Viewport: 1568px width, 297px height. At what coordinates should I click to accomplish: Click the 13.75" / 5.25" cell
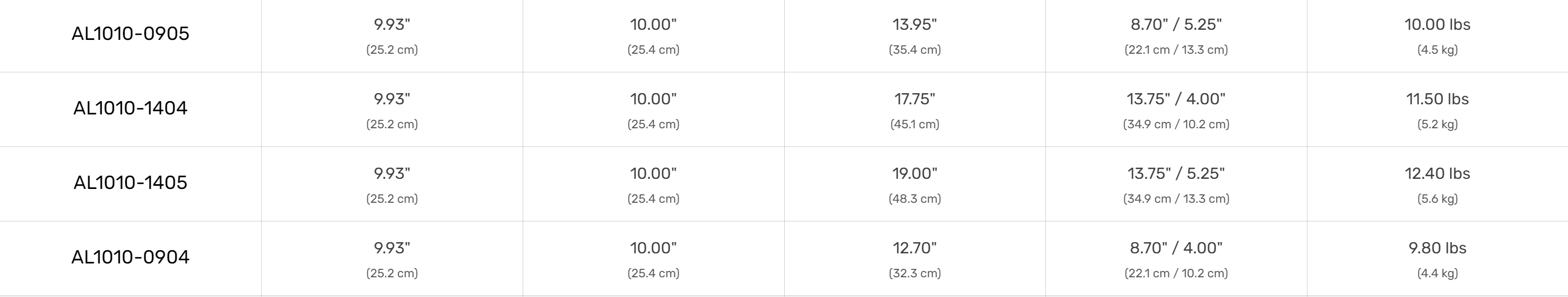click(1176, 174)
